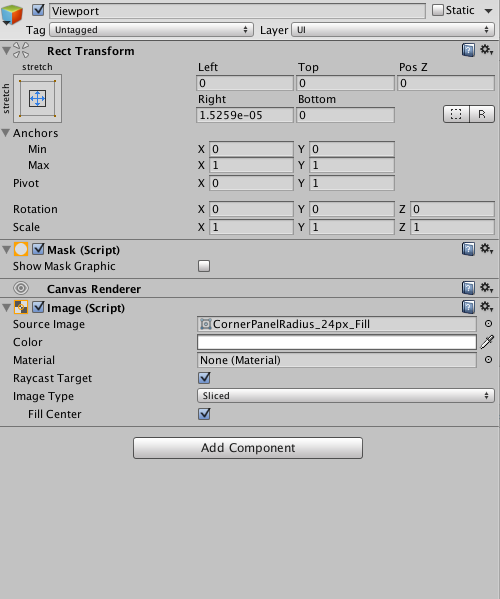Open Mask script gear settings menu

tap(487, 249)
